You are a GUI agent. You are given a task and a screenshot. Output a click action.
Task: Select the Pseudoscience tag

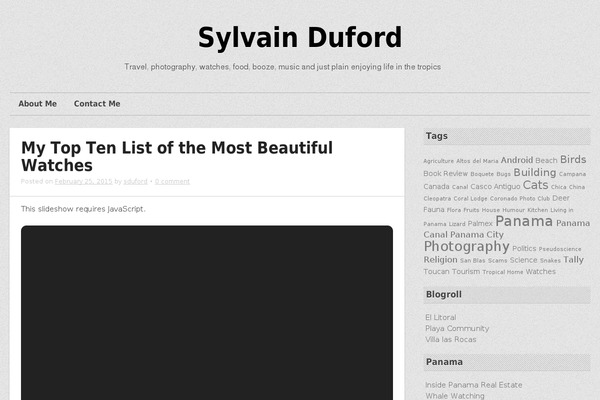(x=560, y=249)
